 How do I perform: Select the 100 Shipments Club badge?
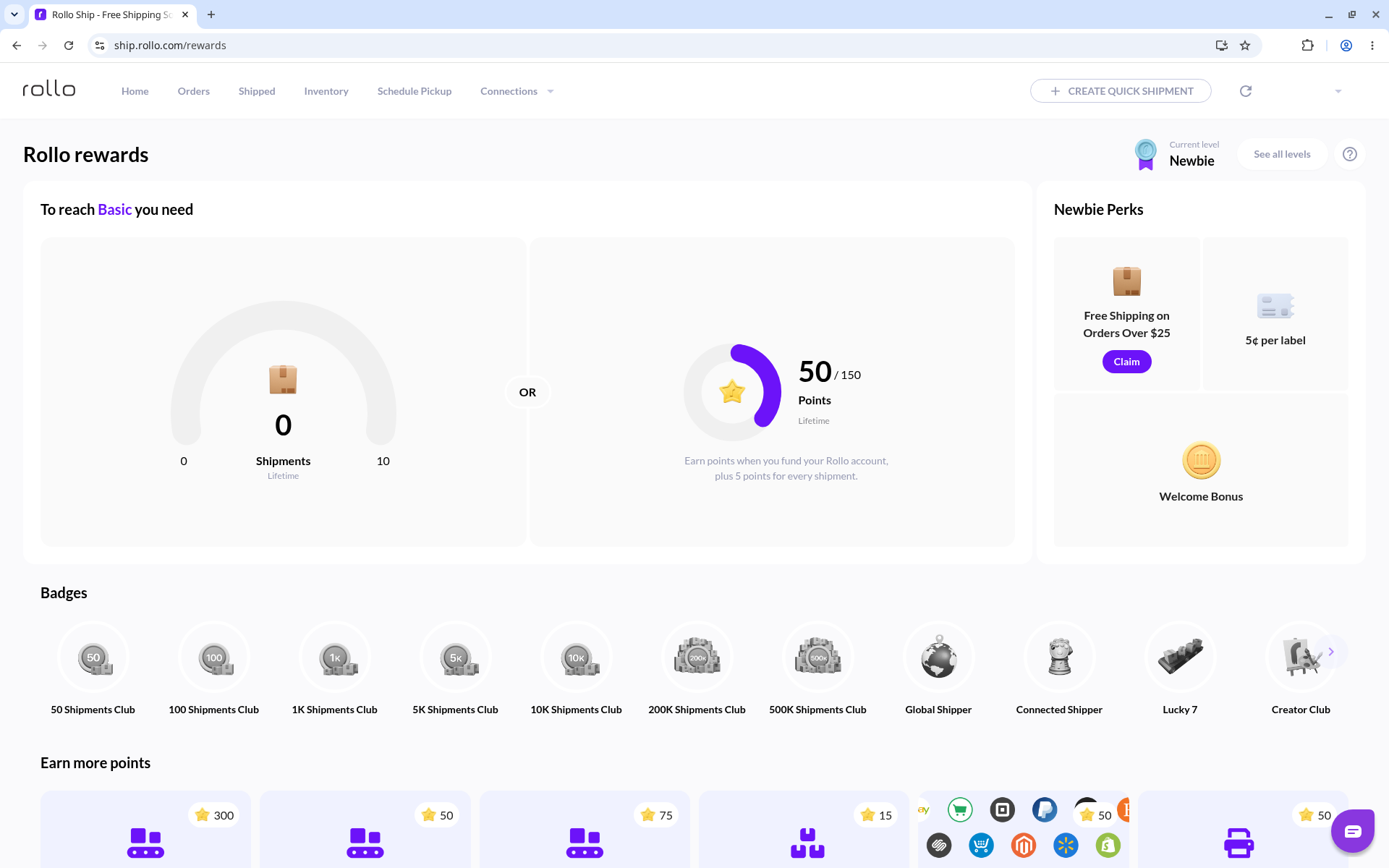point(214,658)
